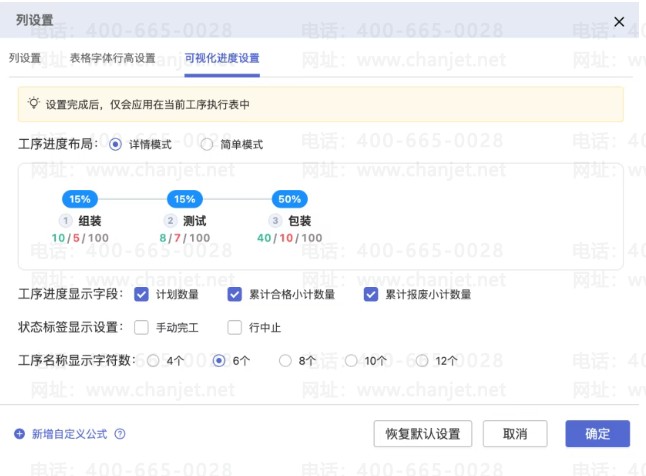Select 12个 character count option
Screen dimensions: 646x476
pyautogui.click(x=422, y=361)
